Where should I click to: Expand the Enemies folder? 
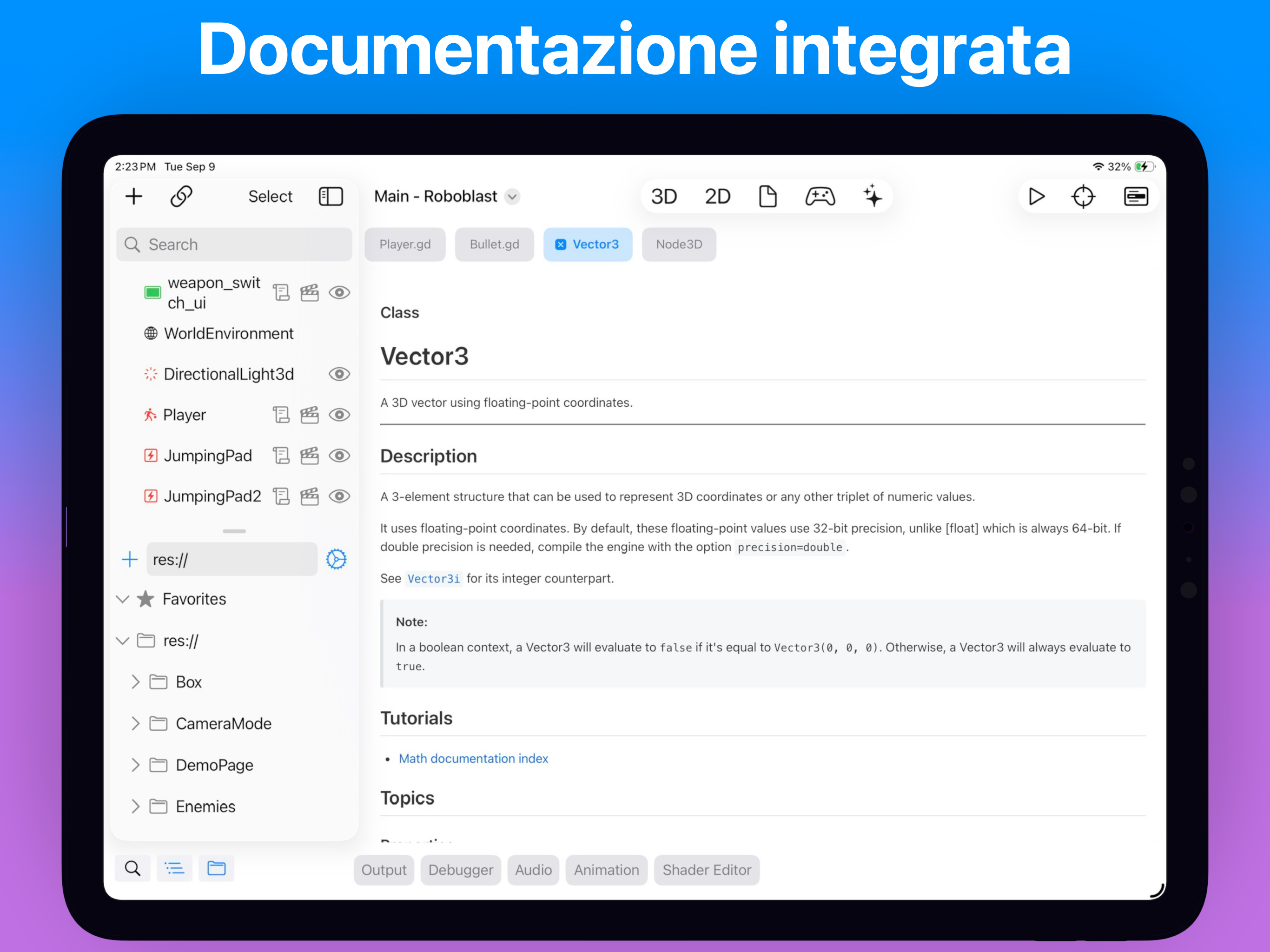(135, 807)
